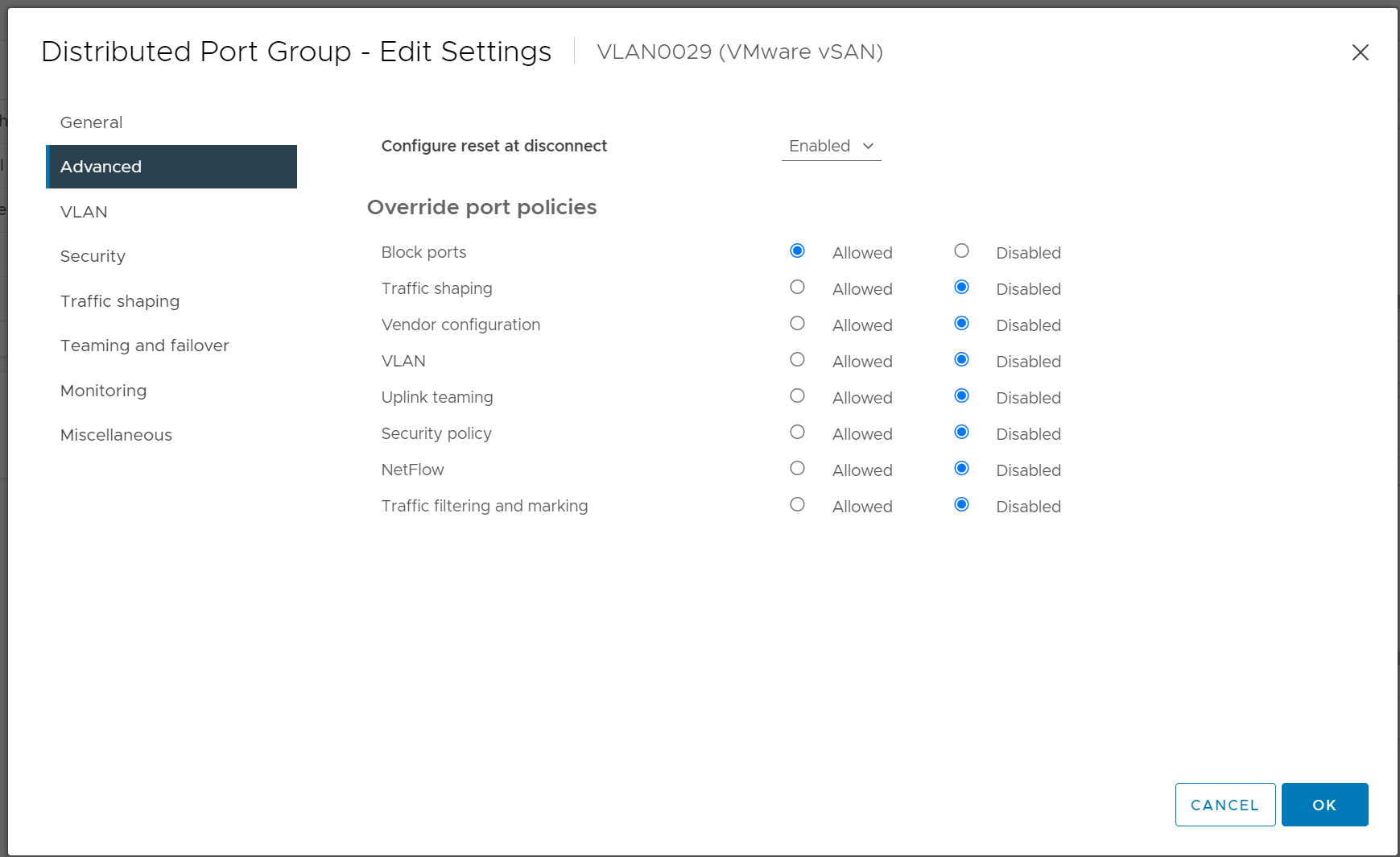Go to the VLAN section in sidebar

point(171,212)
